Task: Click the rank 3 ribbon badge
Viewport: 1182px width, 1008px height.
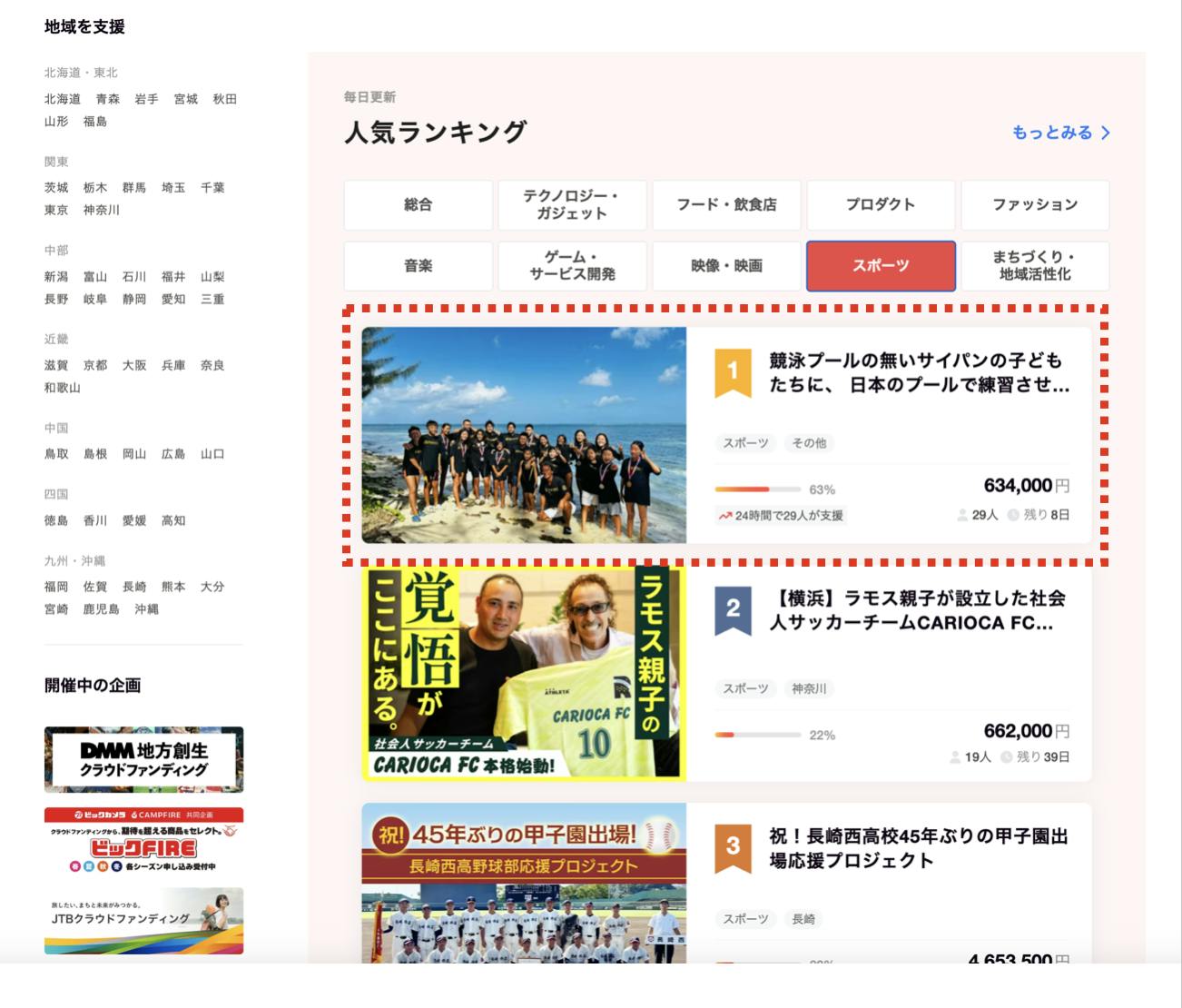Action: pos(733,847)
